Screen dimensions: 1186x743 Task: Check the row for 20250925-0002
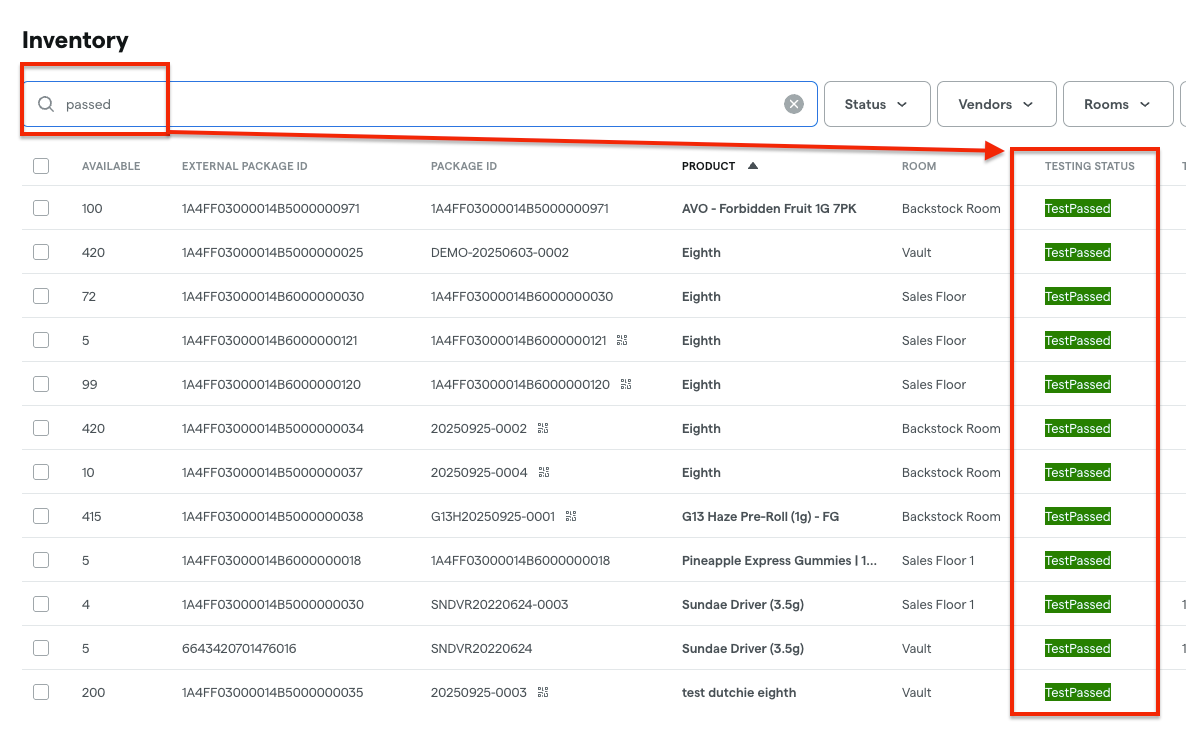coord(41,428)
